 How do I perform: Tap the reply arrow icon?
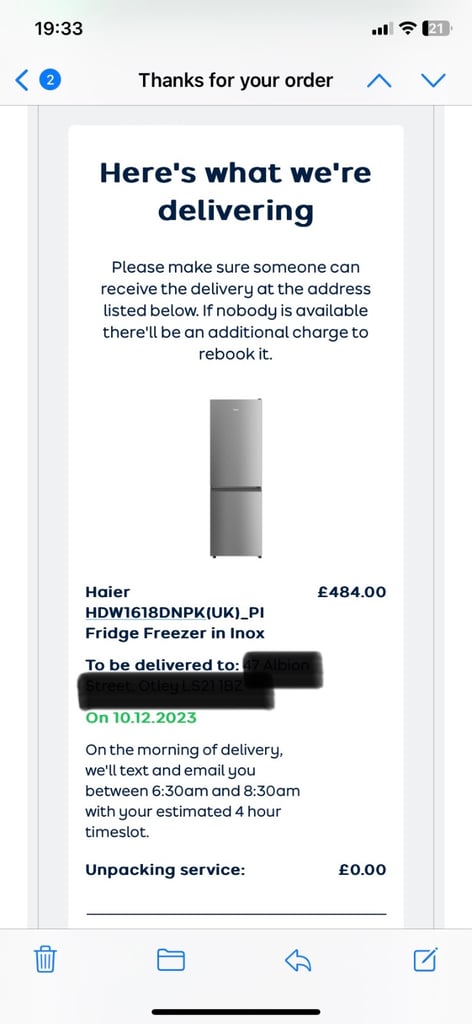[x=298, y=959]
